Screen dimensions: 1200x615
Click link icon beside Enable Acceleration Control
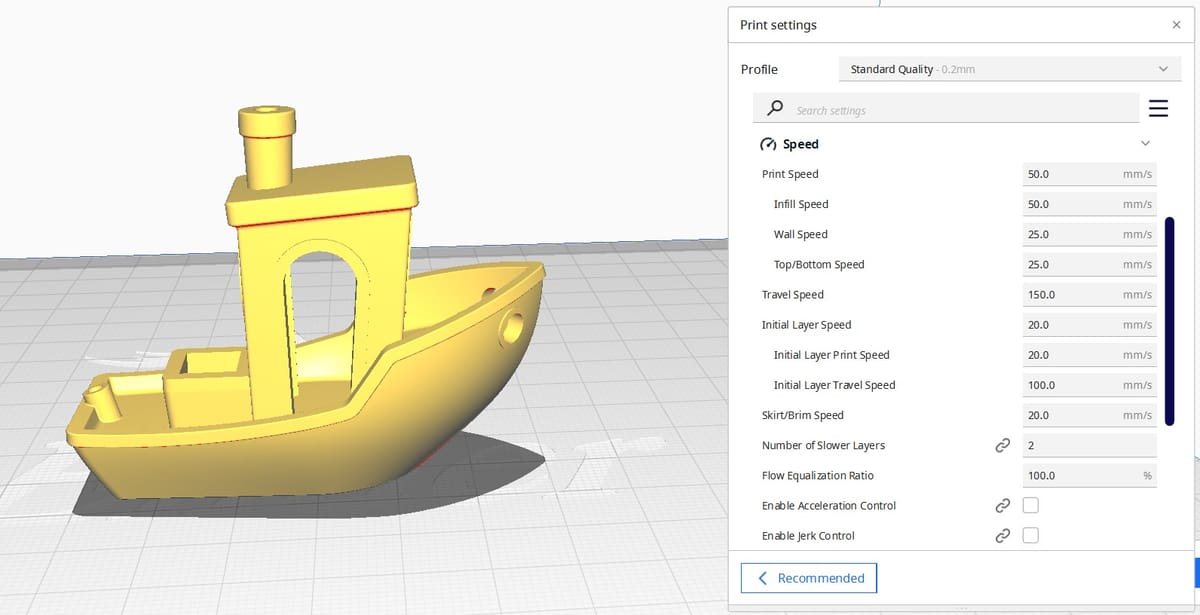[1002, 505]
